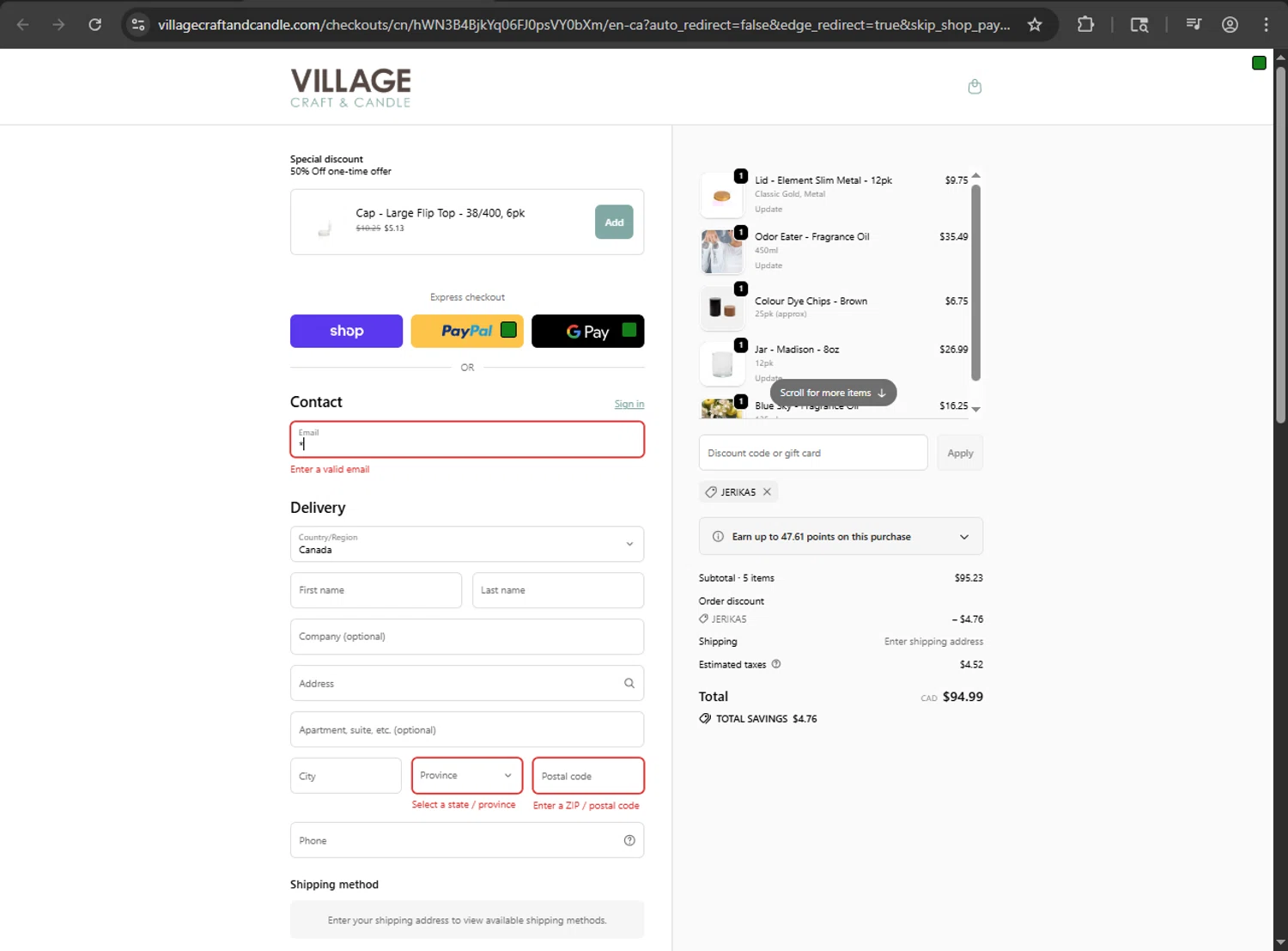Image resolution: width=1288 pixels, height=951 pixels.
Task: Open the Country/Region dropdown
Action: pyautogui.click(x=467, y=544)
